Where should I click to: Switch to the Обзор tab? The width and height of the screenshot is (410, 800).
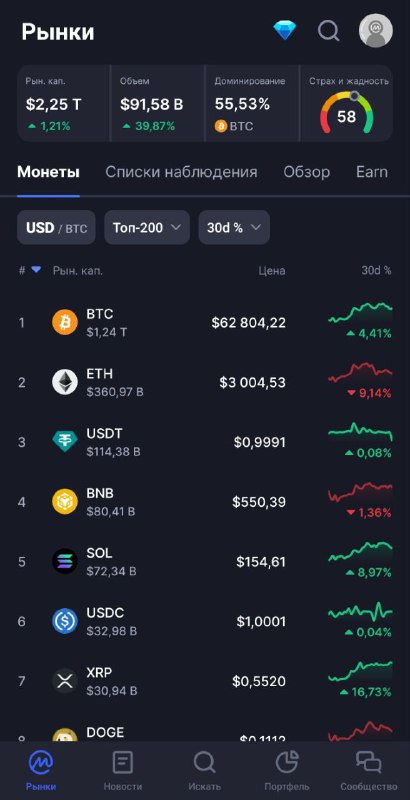click(306, 172)
